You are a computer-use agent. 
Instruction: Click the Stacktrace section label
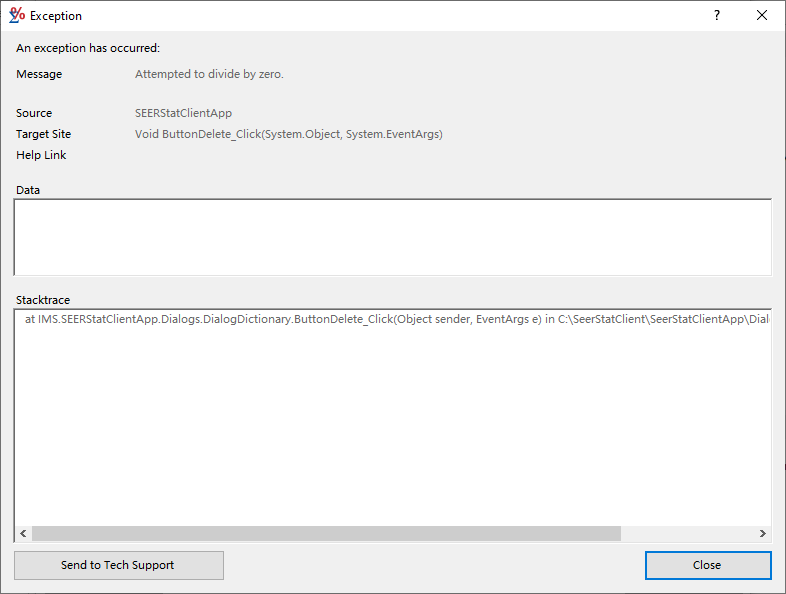tap(43, 300)
